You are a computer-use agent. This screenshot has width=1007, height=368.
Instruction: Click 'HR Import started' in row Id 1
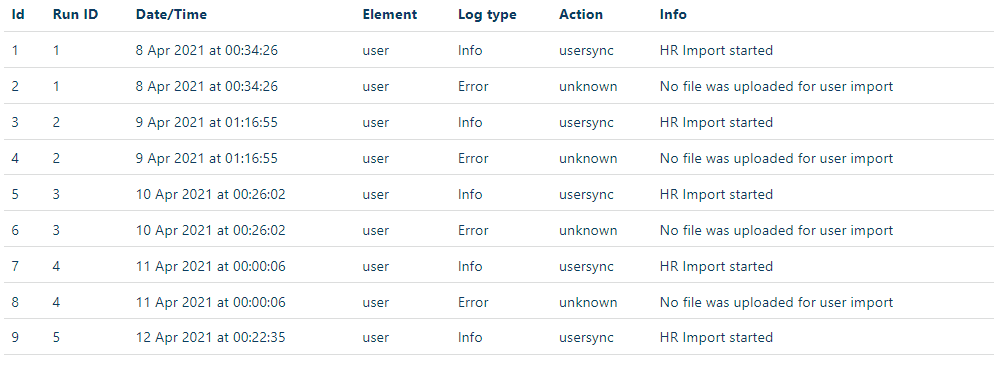(x=716, y=50)
